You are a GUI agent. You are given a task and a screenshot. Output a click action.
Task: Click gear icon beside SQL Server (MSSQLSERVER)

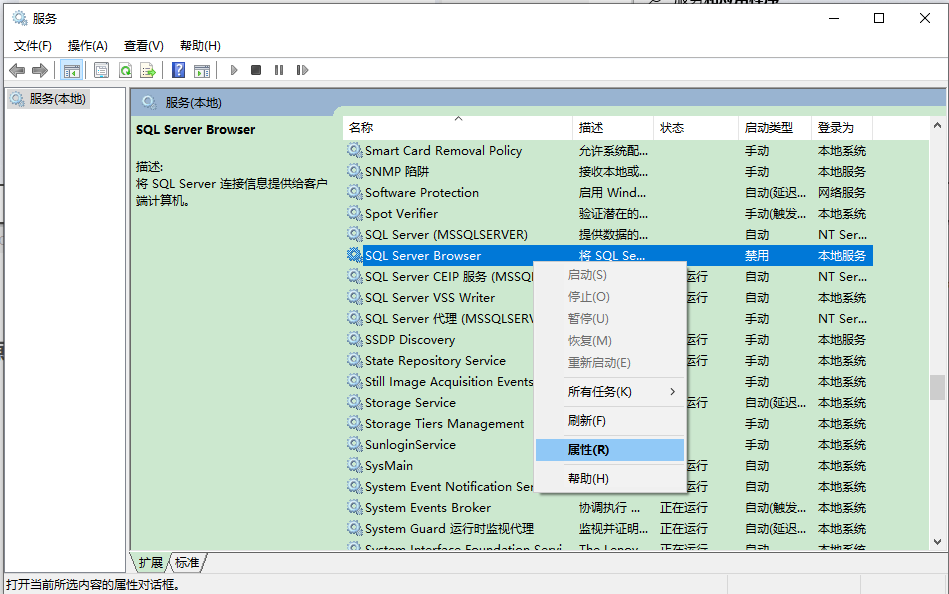pyautogui.click(x=355, y=234)
